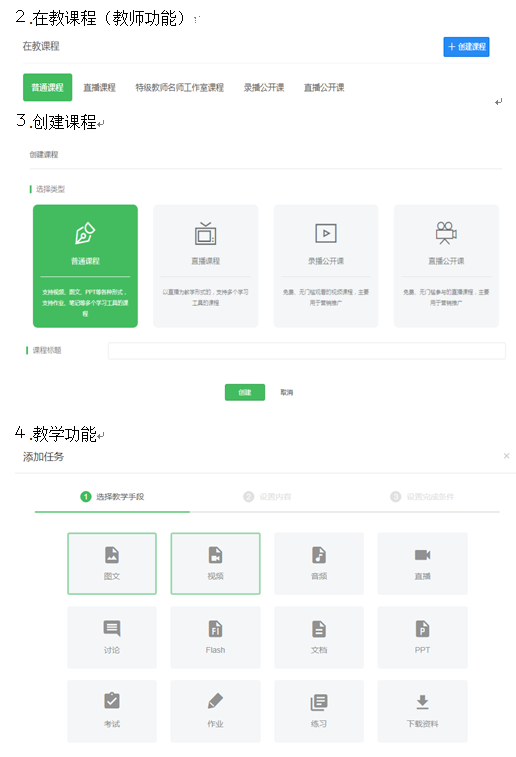The width and height of the screenshot is (516, 757).
Task: Select the 视频 video task icon
Action: click(215, 563)
